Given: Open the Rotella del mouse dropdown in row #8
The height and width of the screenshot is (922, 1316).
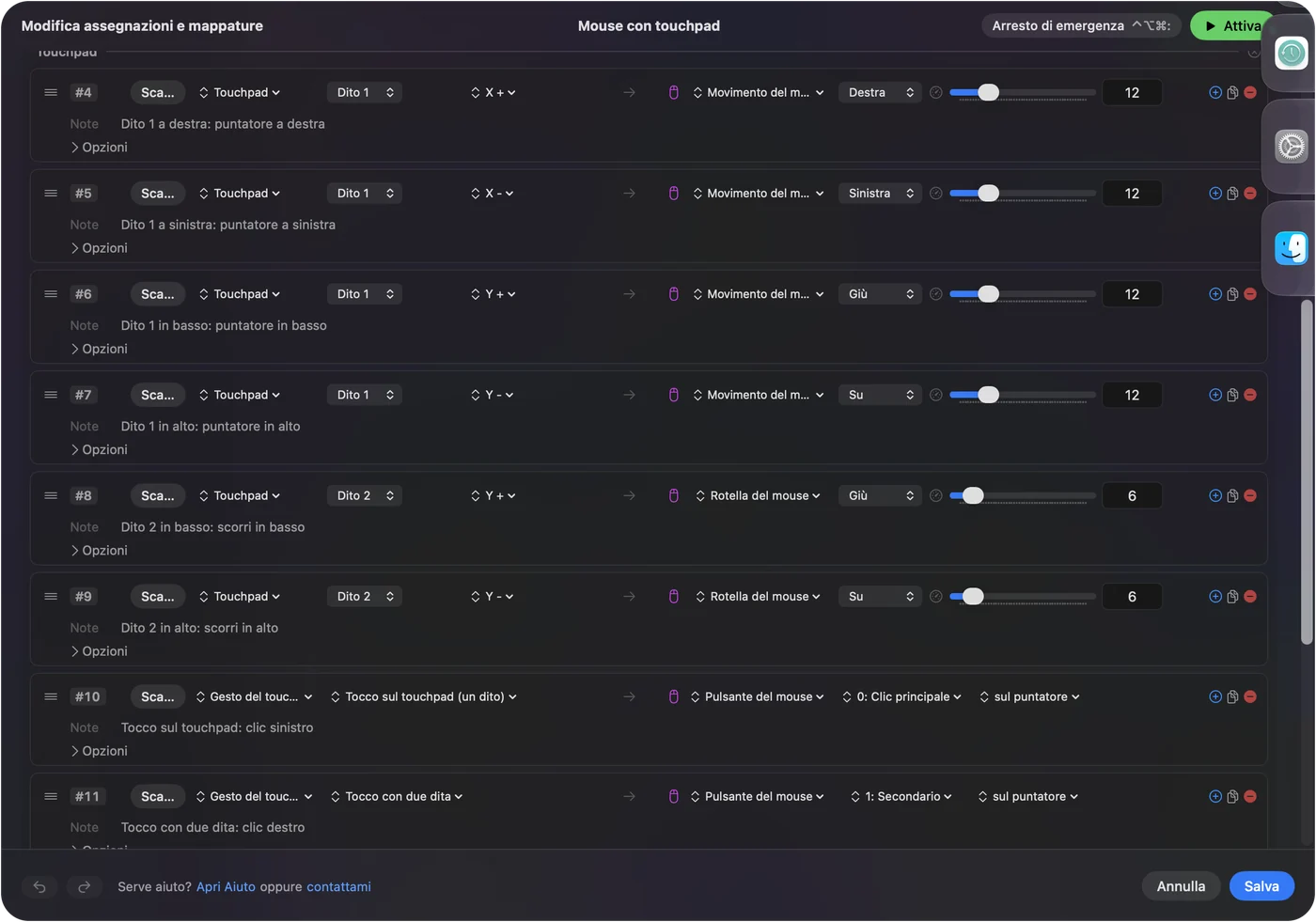Looking at the screenshot, I should coord(758,495).
